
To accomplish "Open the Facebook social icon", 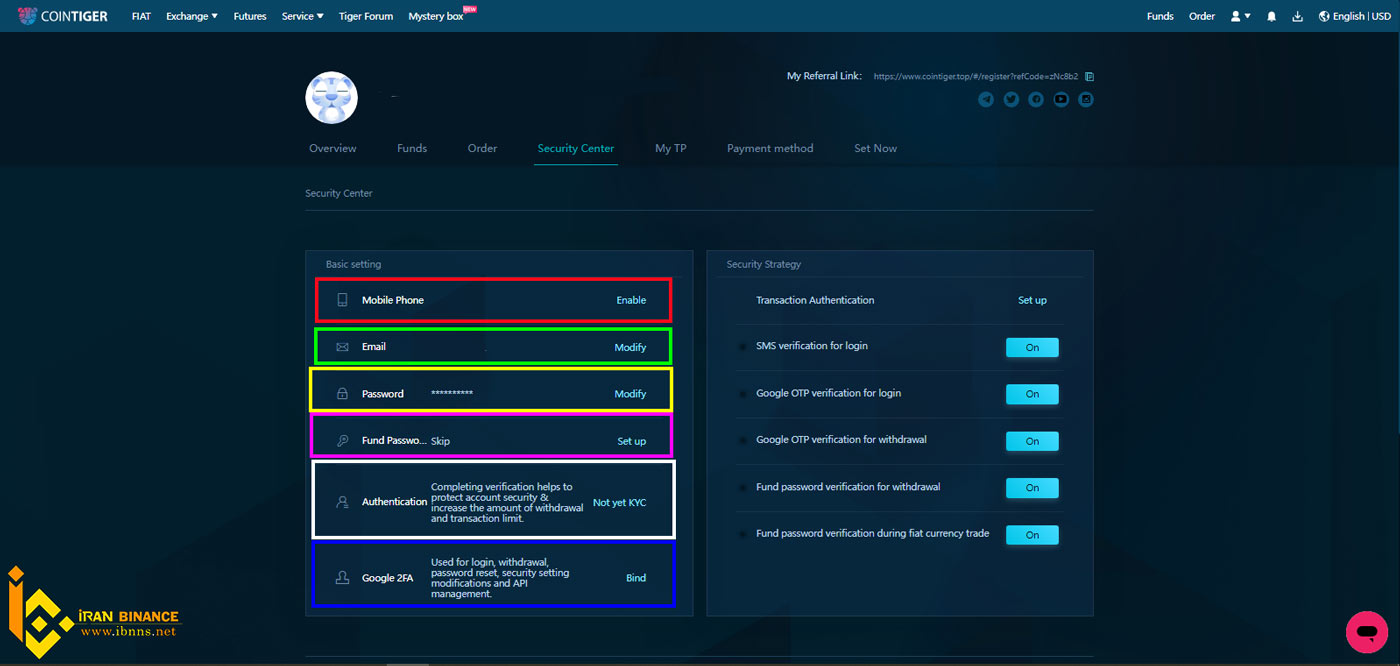I will point(1036,99).
